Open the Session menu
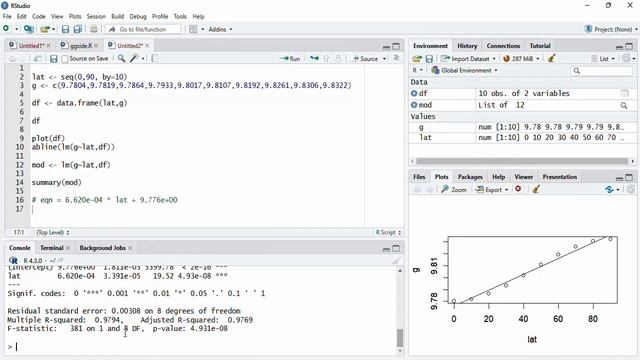 pyautogui.click(x=96, y=16)
